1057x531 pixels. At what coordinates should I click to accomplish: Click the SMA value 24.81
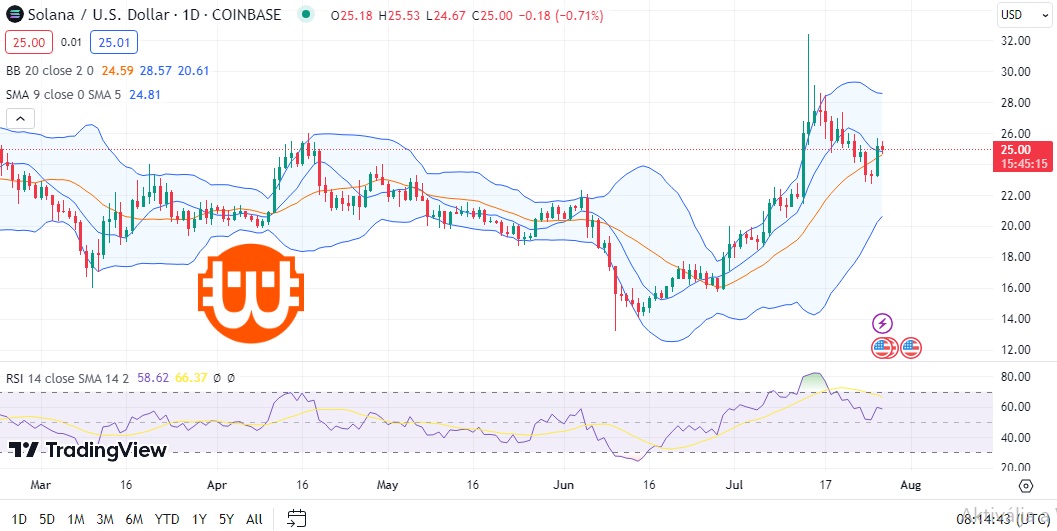pyautogui.click(x=144, y=94)
